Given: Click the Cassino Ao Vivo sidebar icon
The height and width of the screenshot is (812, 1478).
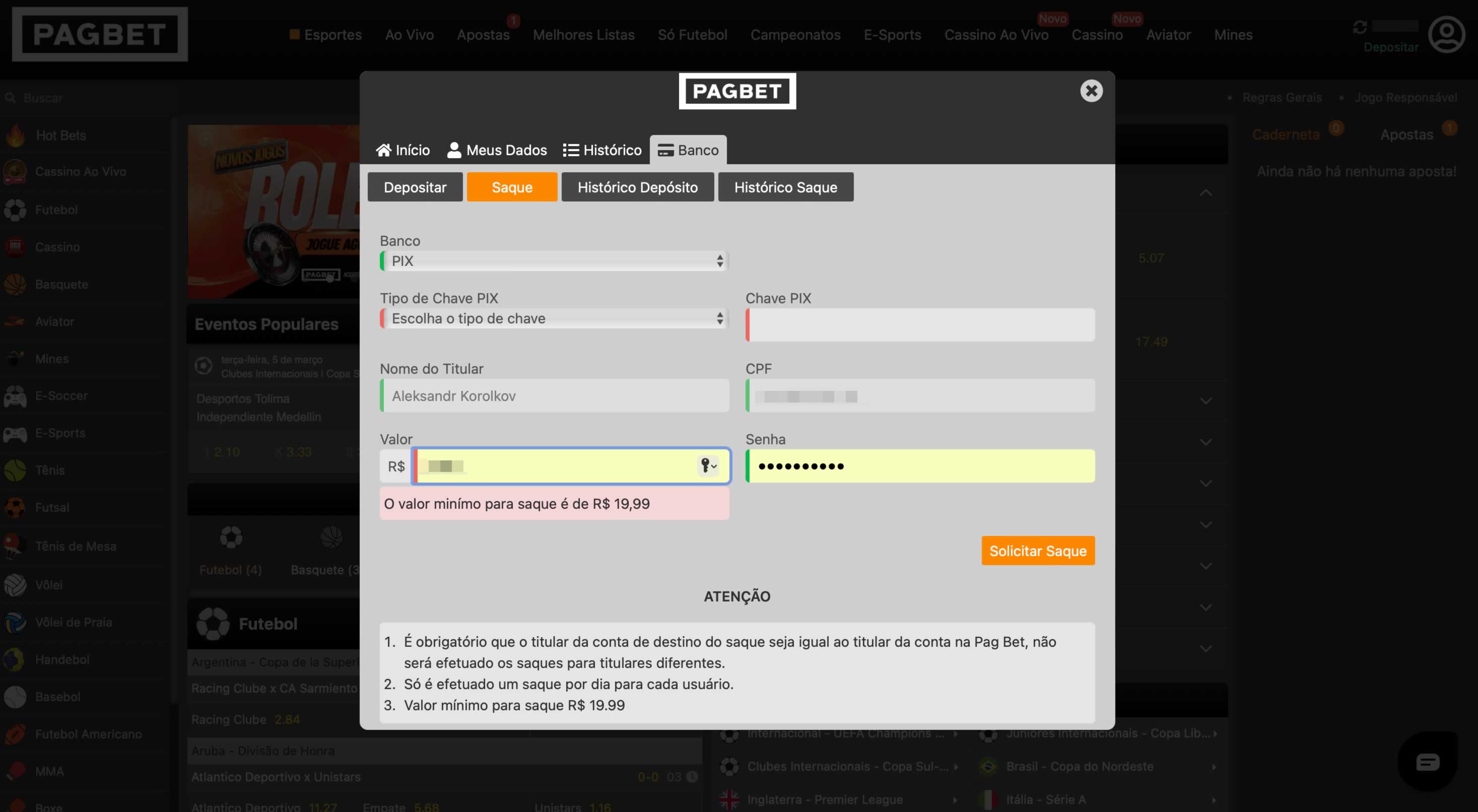Looking at the screenshot, I should point(15,172).
